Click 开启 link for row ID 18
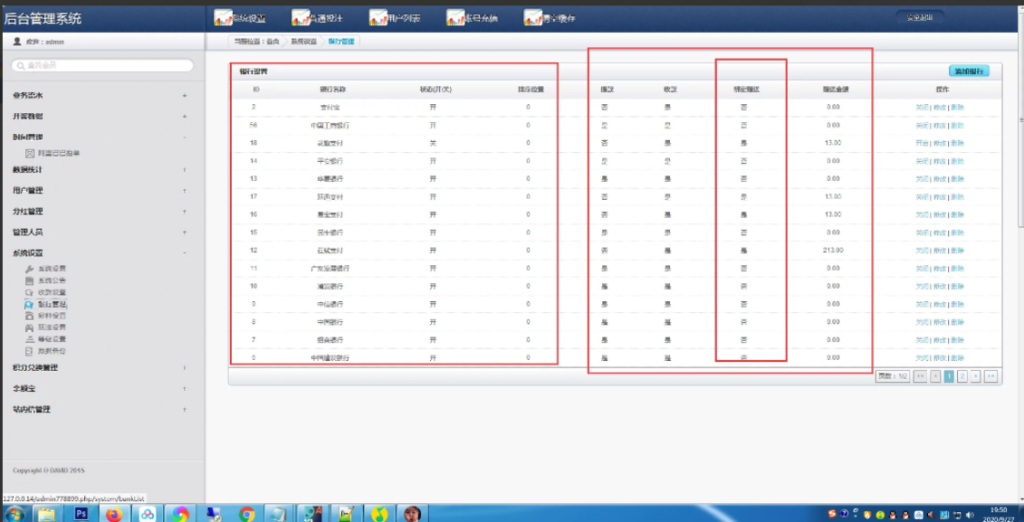 coord(921,143)
